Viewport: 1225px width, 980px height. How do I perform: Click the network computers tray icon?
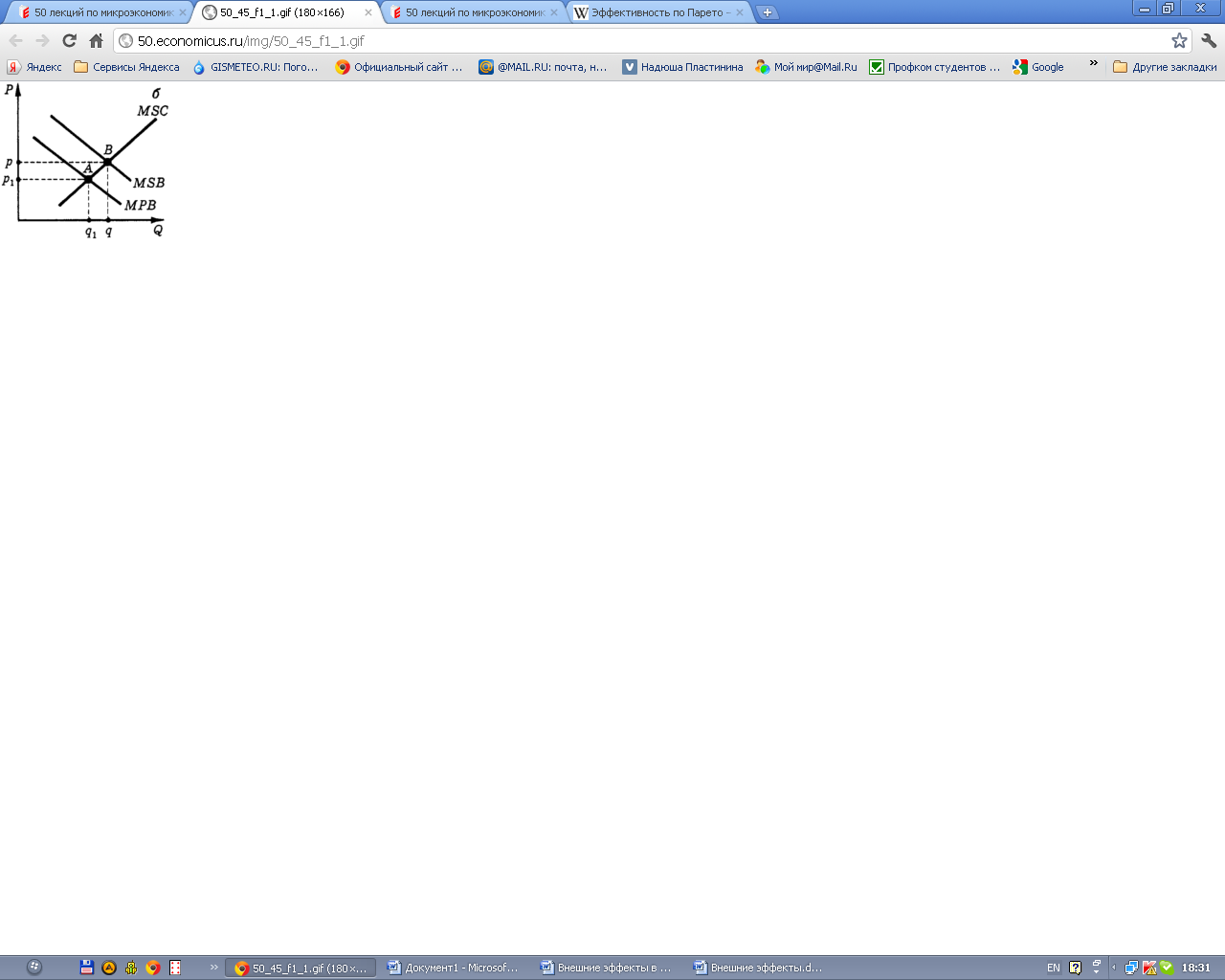(1131, 968)
